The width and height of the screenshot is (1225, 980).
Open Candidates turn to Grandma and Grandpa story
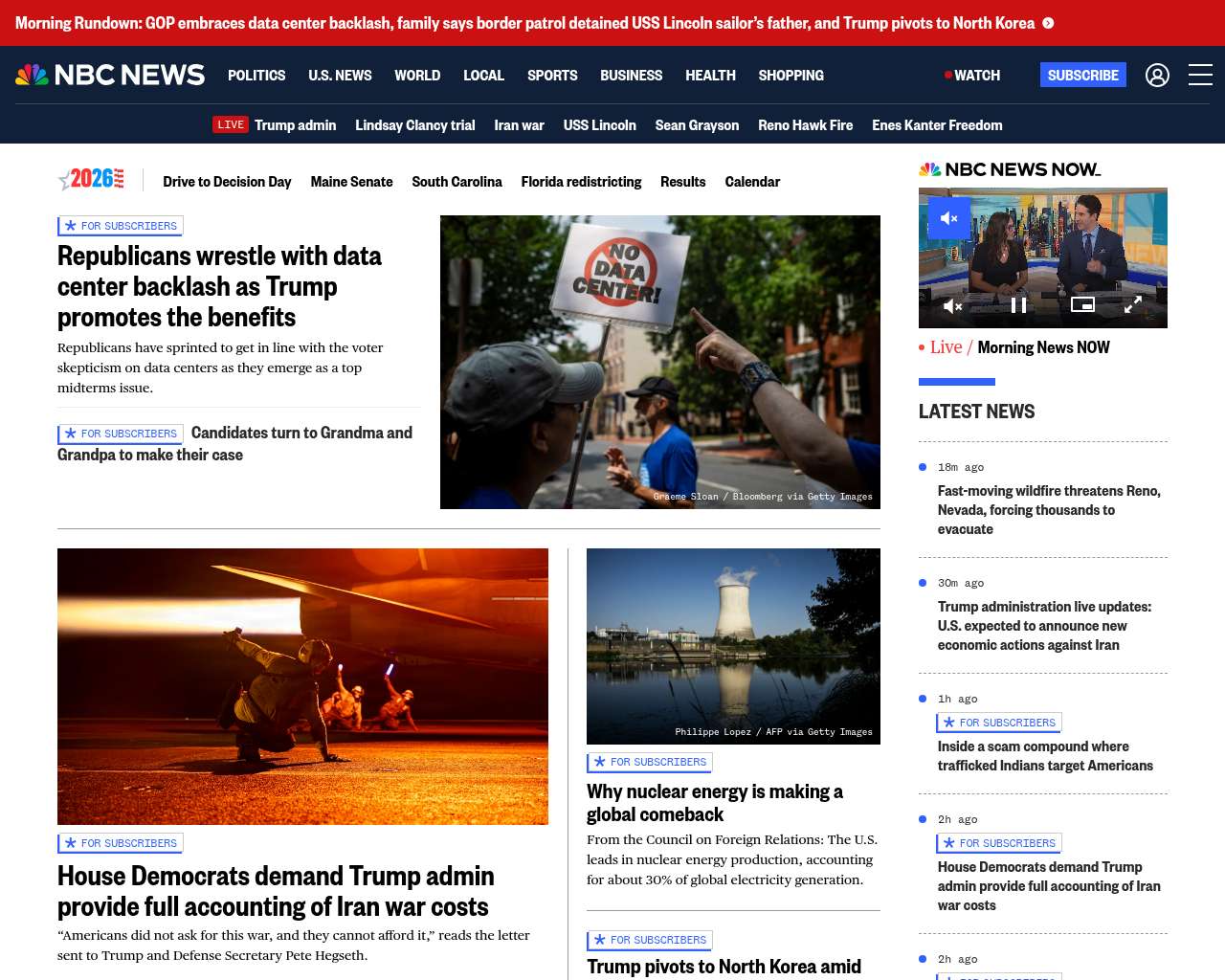pos(234,443)
